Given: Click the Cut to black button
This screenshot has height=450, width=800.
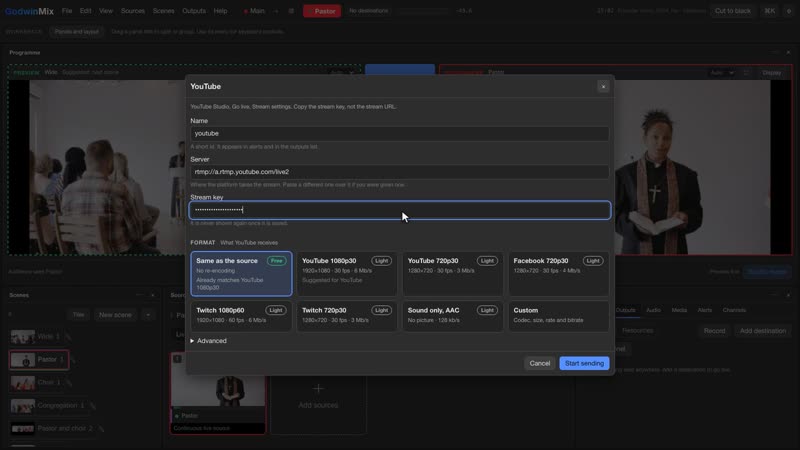Looking at the screenshot, I should (x=732, y=11).
